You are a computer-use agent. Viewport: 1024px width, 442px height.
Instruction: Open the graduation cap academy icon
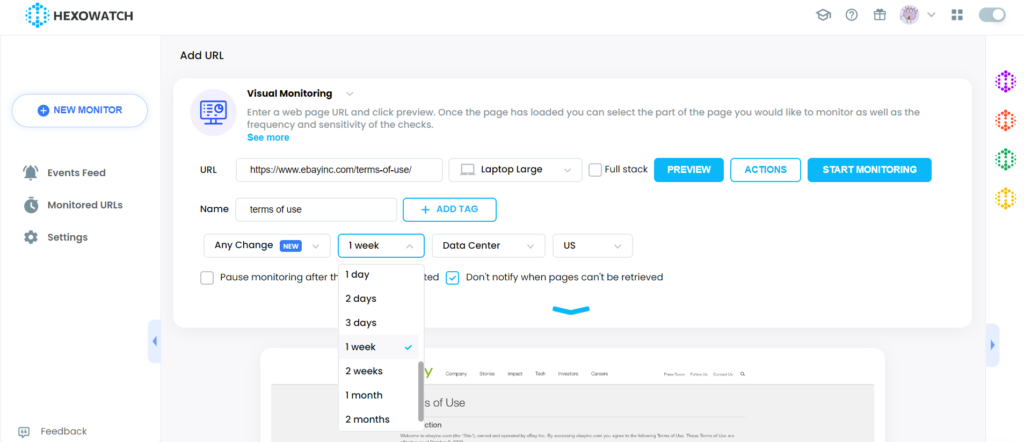tap(823, 15)
